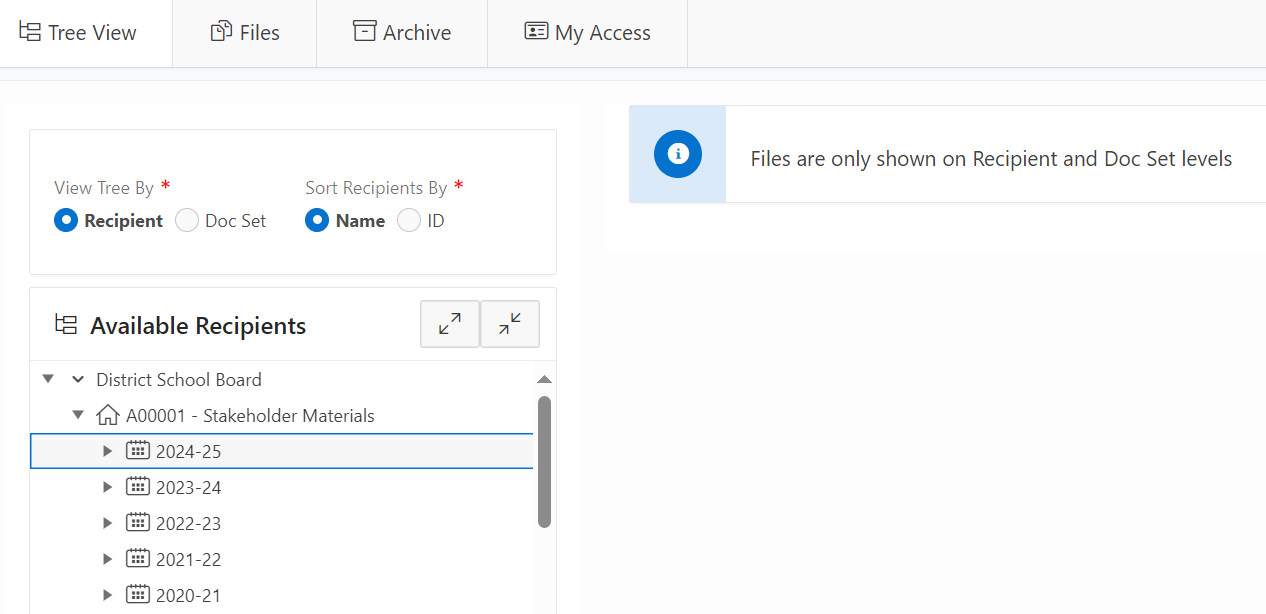1266x614 pixels.
Task: Click the calendar icon for 2023-24
Action: pos(138,487)
